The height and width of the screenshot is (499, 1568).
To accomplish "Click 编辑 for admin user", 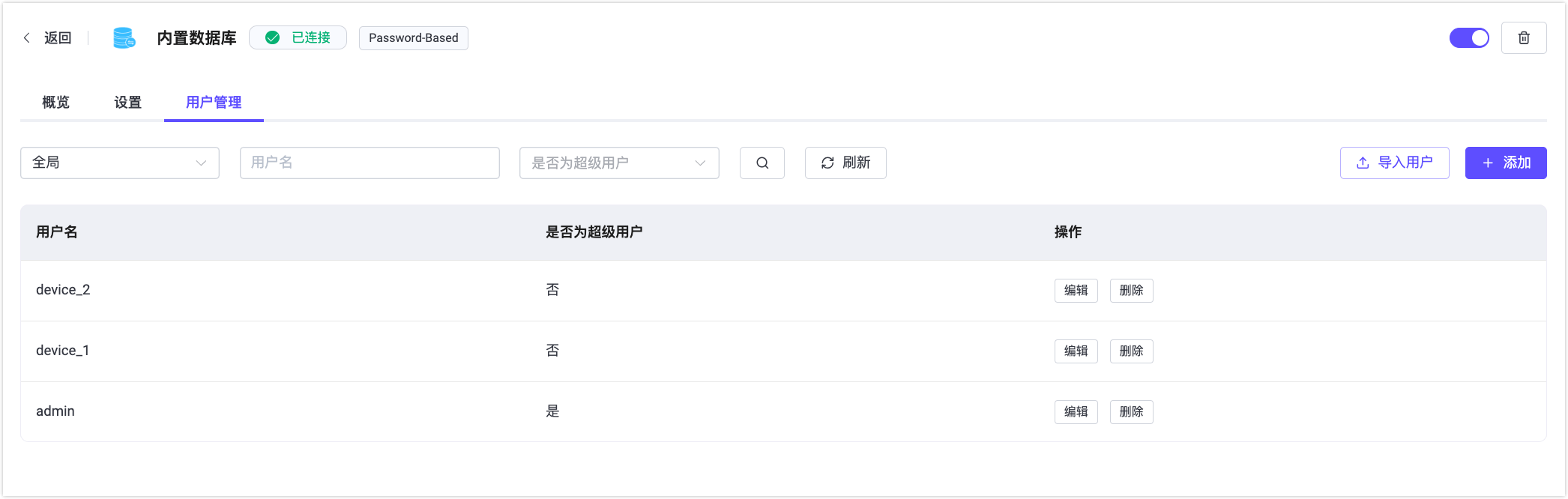I will [1076, 412].
